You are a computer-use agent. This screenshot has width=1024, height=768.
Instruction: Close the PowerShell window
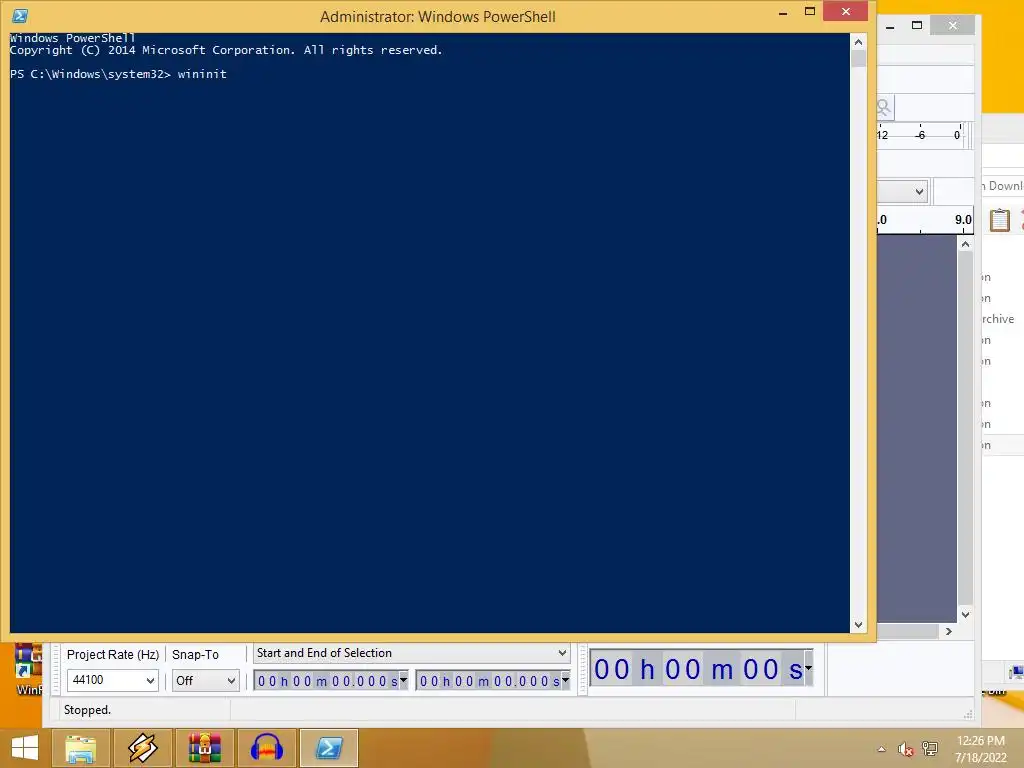coord(846,12)
